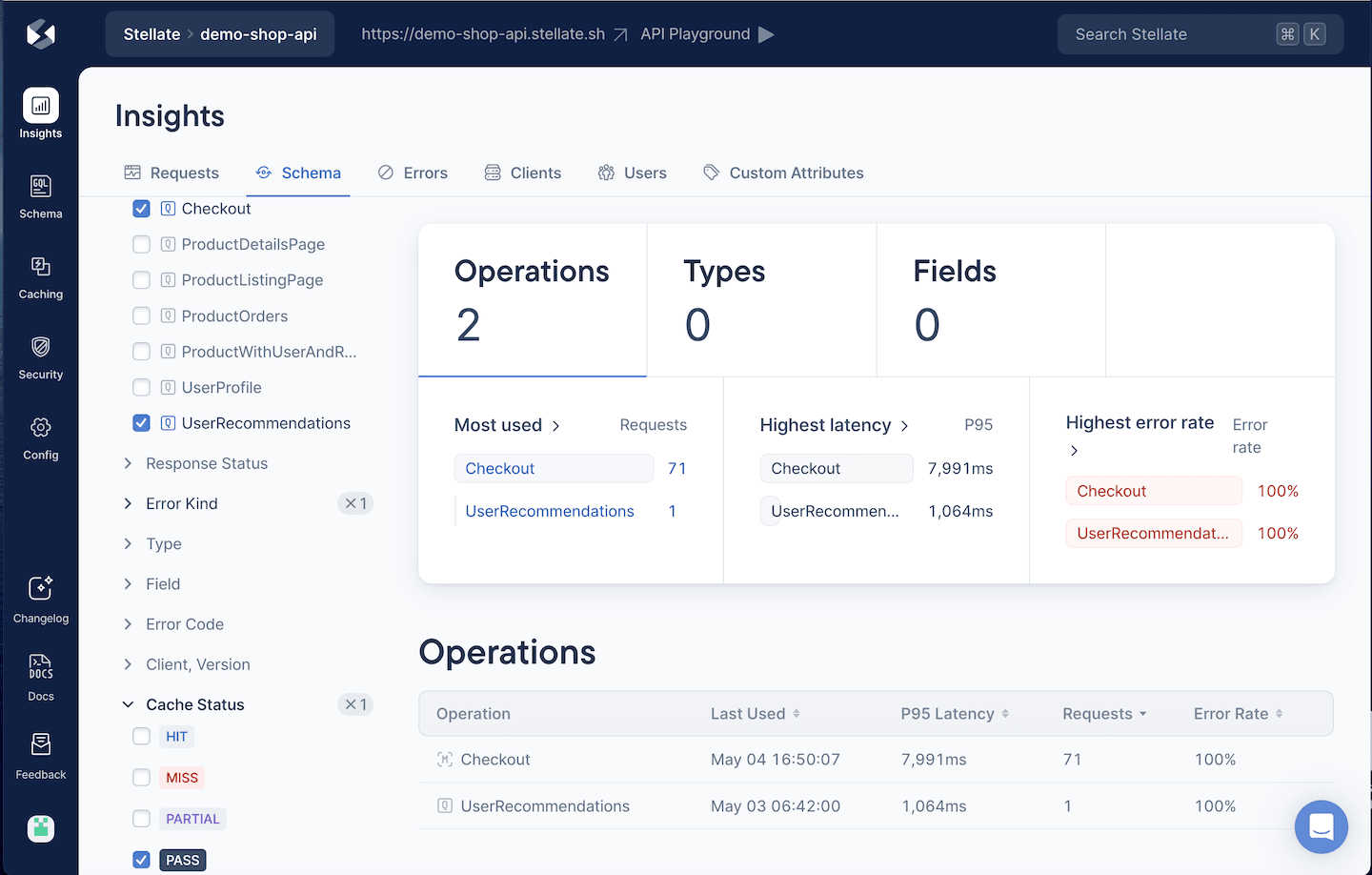Expand the Error Code filter group
Image resolution: width=1372 pixels, height=875 pixels.
[128, 624]
